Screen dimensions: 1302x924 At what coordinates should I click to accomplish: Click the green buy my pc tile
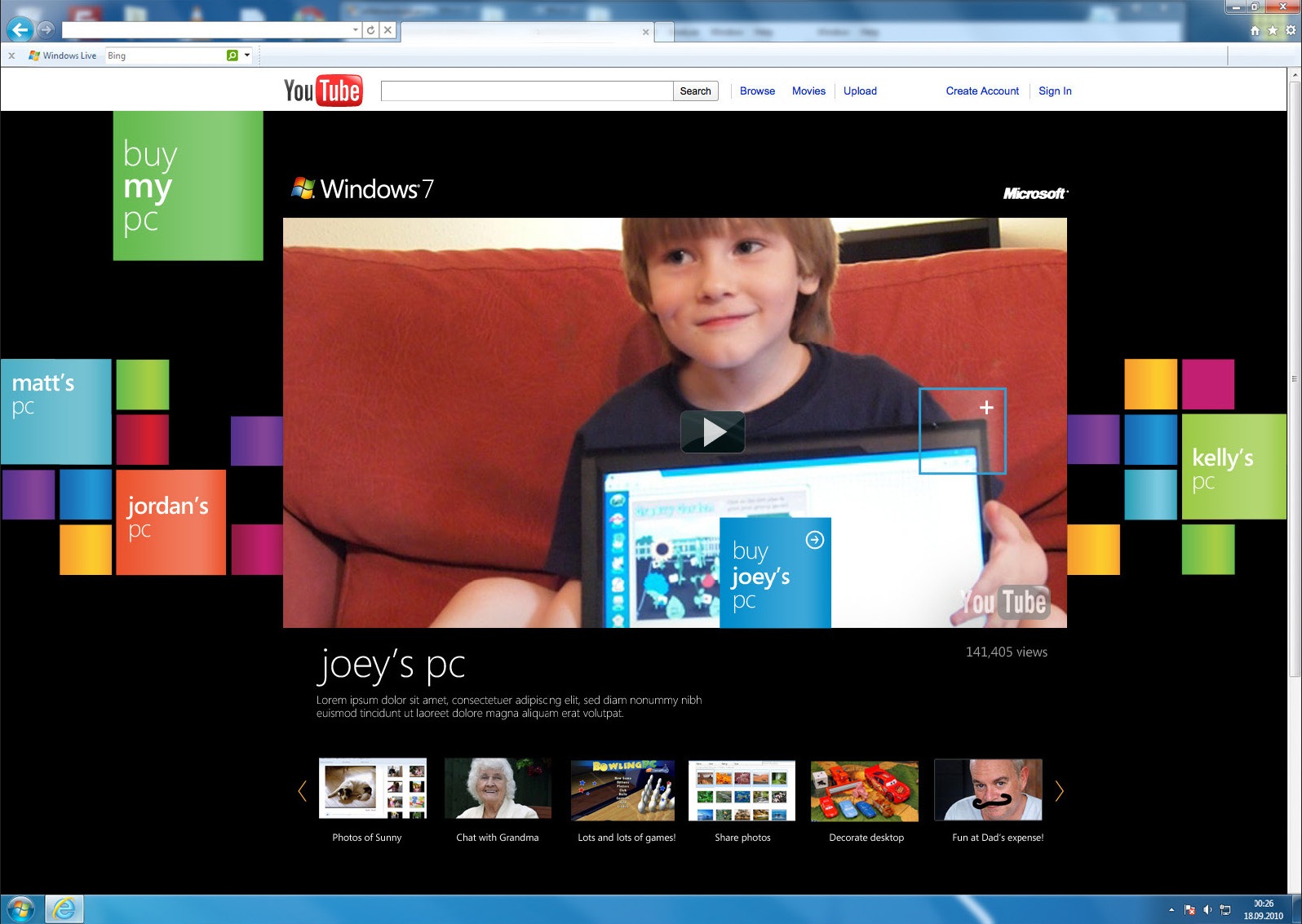(188, 186)
